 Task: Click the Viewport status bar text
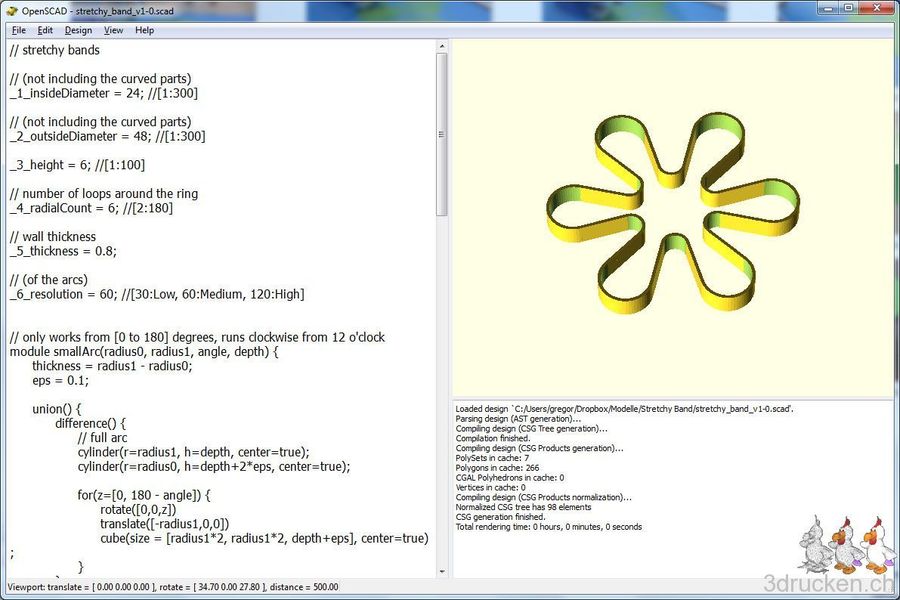(172, 587)
